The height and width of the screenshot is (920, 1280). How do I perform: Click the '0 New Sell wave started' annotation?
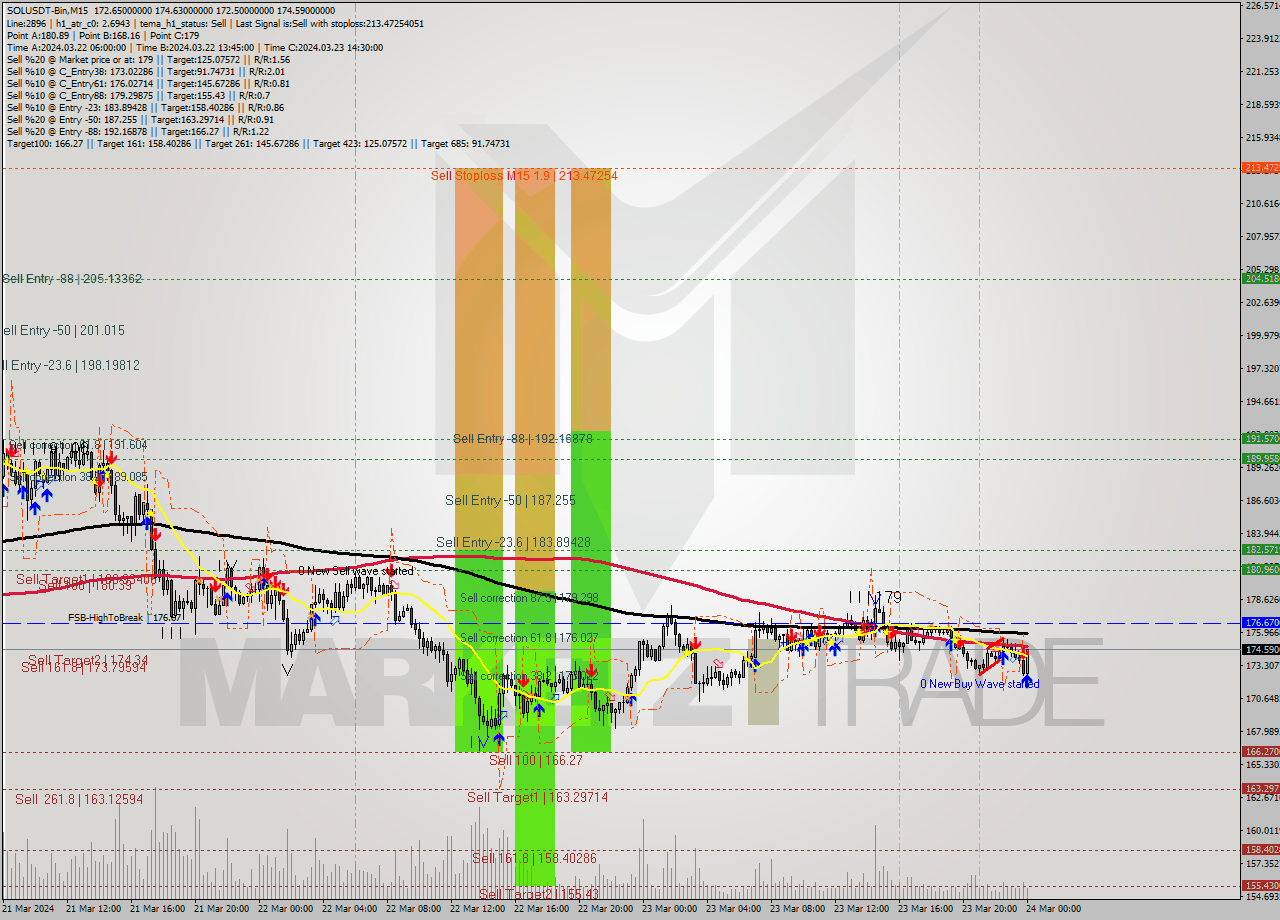(x=356, y=571)
